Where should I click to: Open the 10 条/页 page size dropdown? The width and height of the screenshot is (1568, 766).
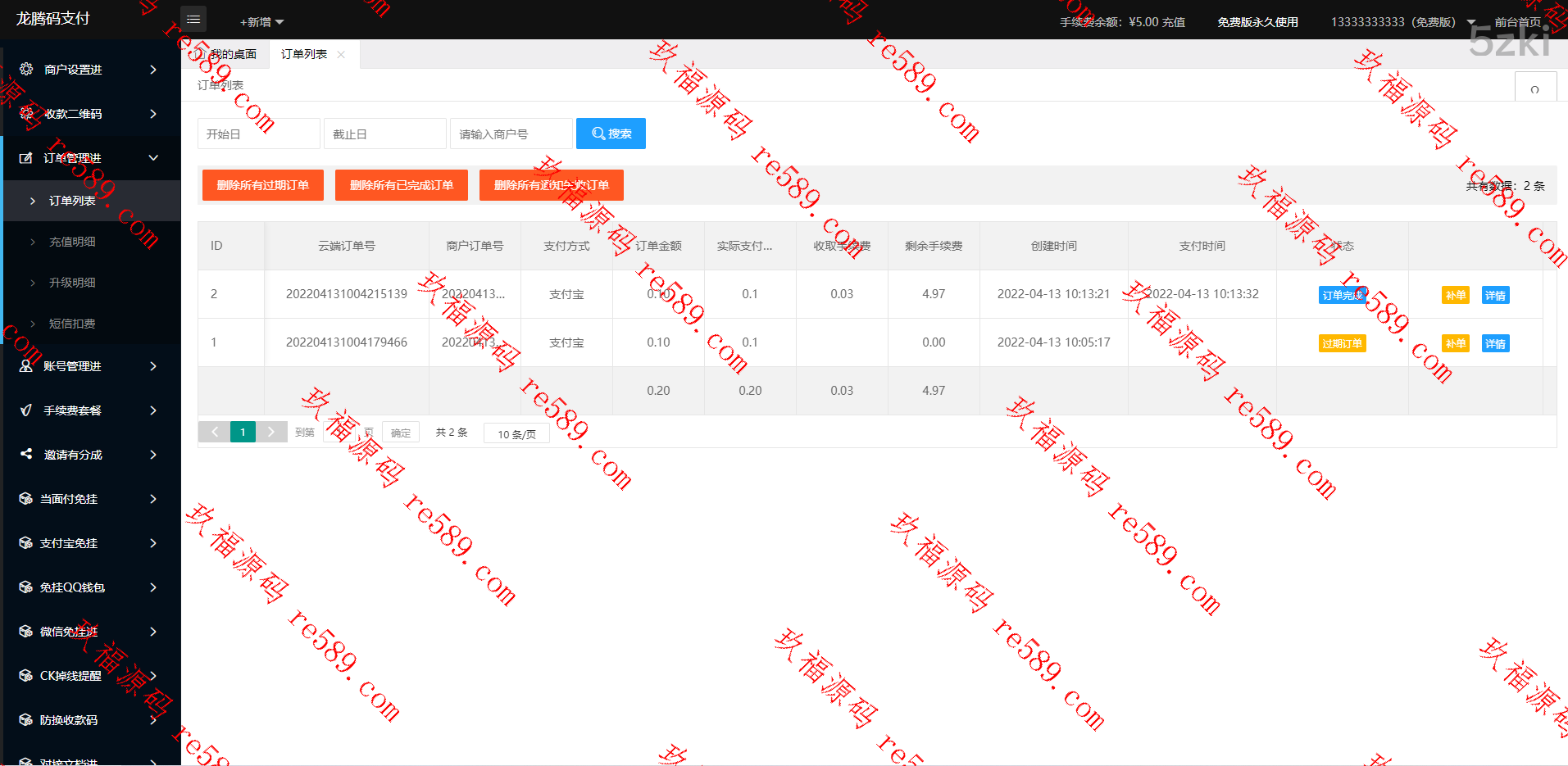[x=516, y=433]
